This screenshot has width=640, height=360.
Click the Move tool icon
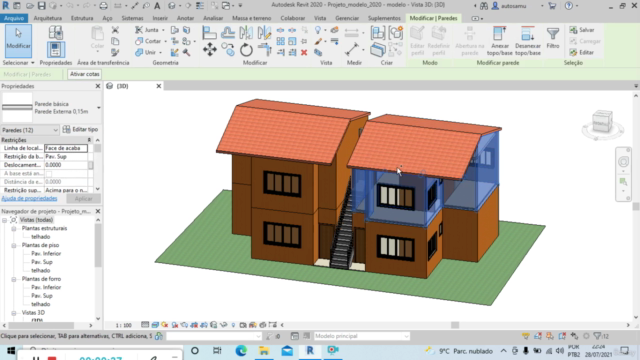(210, 50)
